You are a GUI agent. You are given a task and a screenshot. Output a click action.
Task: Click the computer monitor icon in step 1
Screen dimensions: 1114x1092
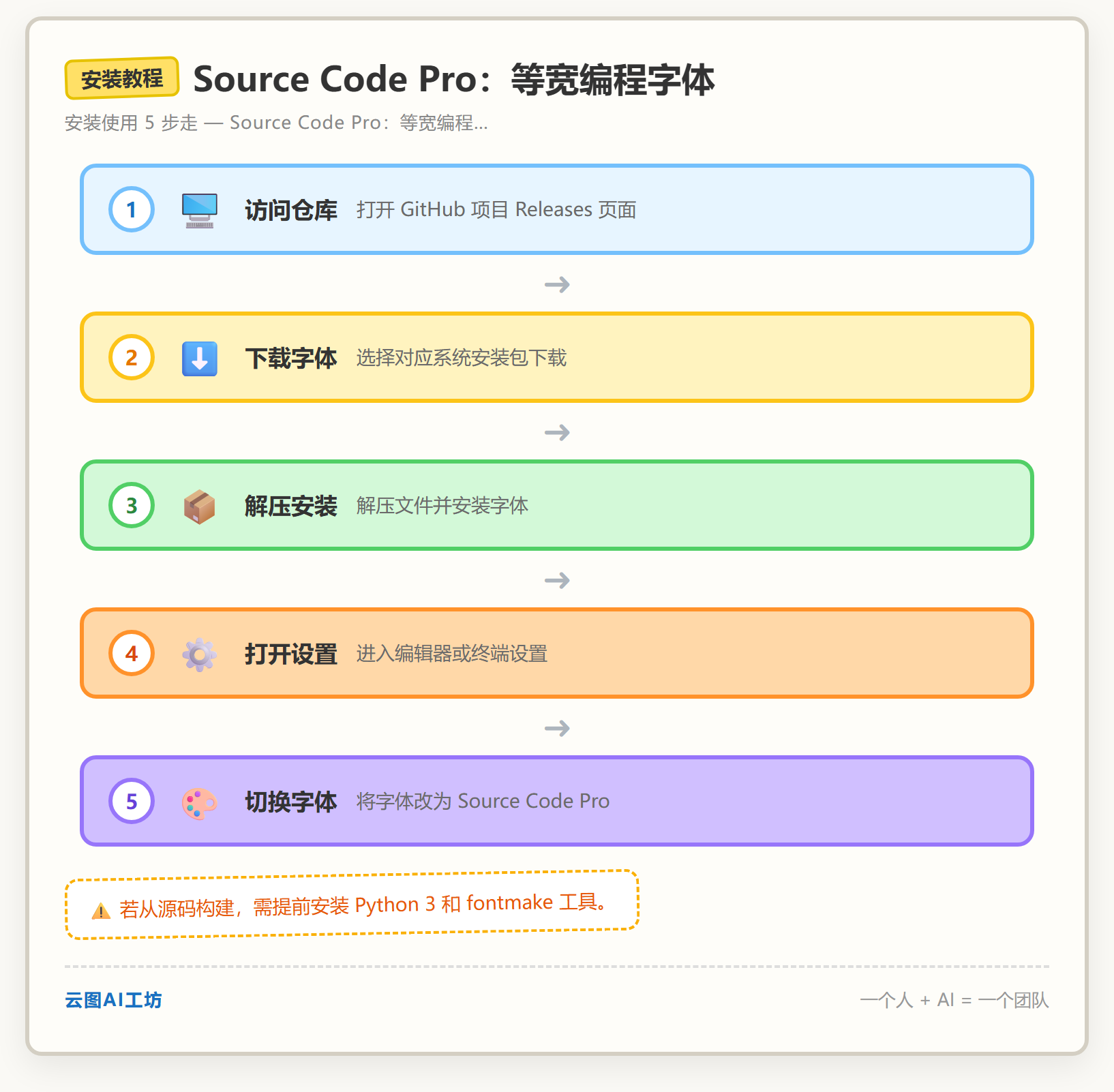tap(199, 210)
